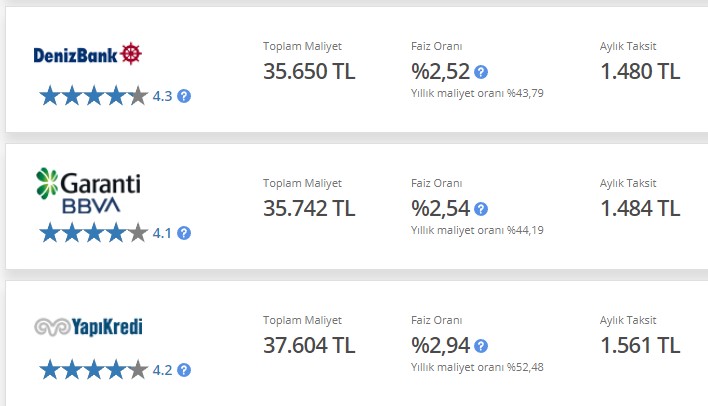
Task: Open help icon beside Garanti 4.1 rating
Action: pos(184,233)
